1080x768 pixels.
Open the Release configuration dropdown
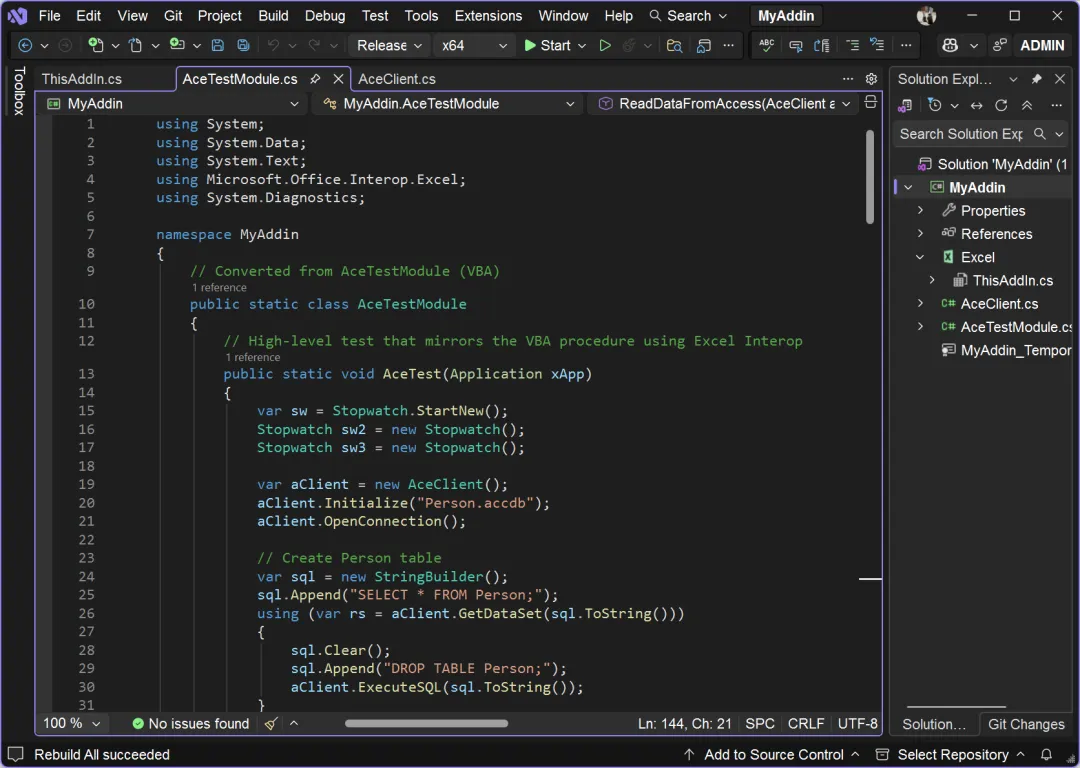[x=390, y=46]
